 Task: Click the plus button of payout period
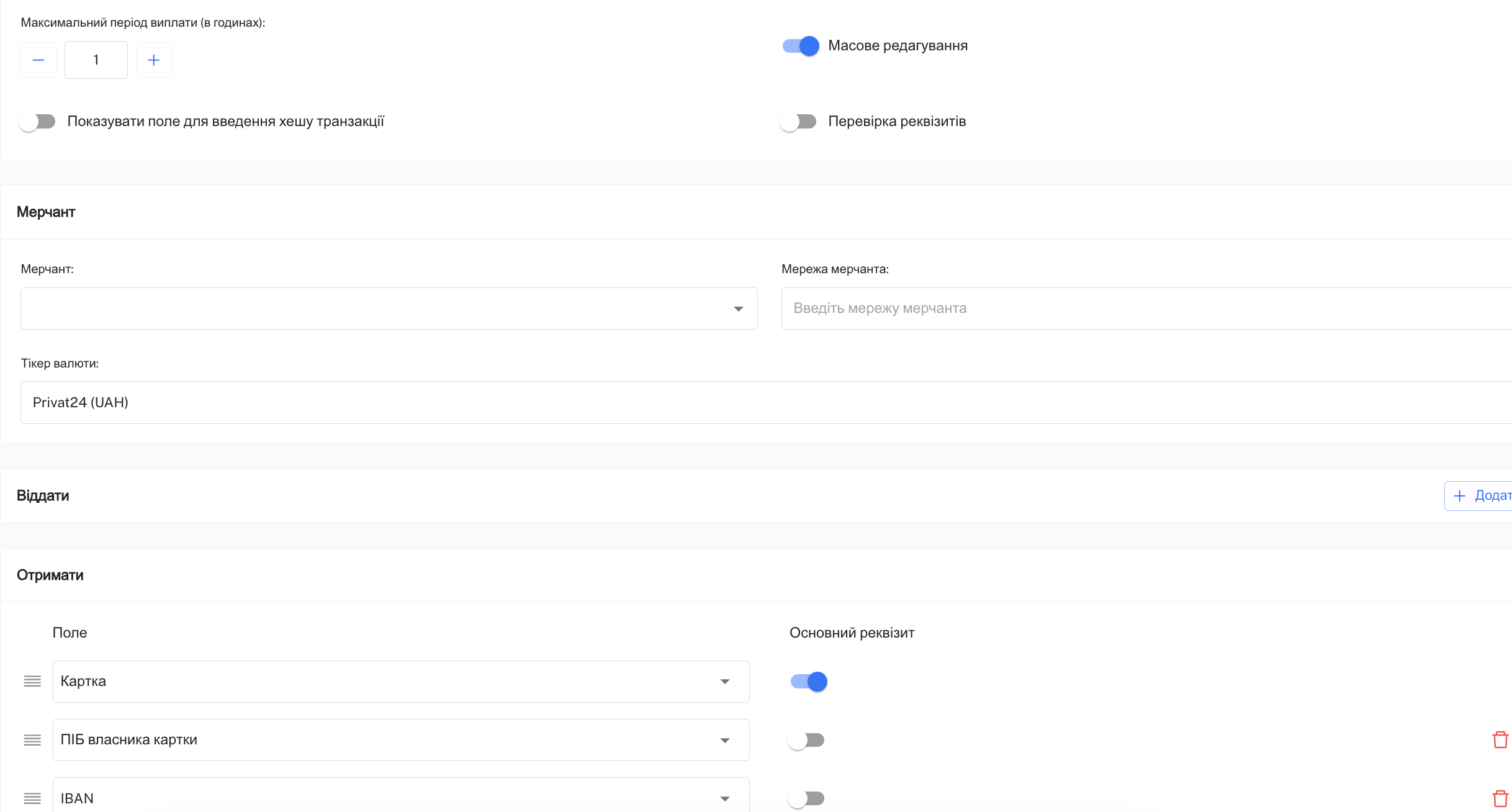(x=154, y=60)
